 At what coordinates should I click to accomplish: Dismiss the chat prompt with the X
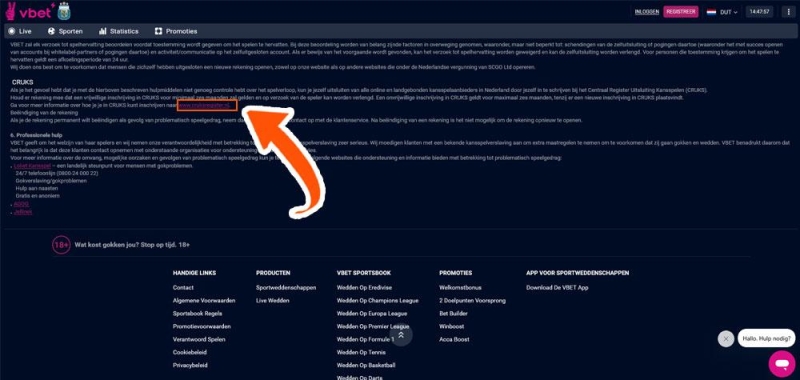(726, 339)
